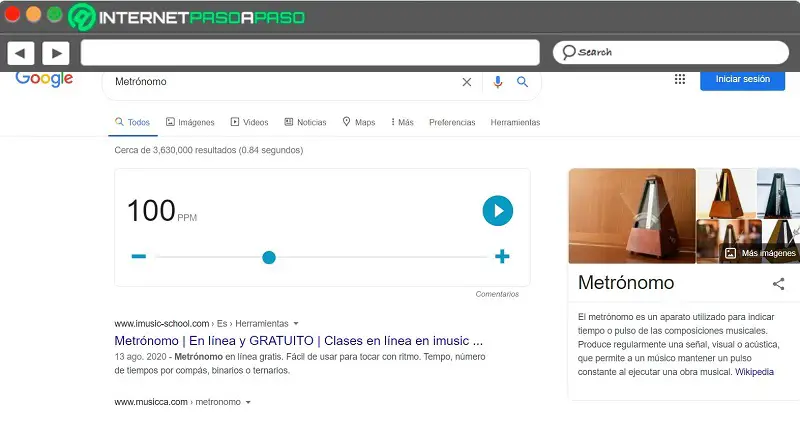Expand the imusic-school result dropdown arrow
Screen dimensions: 800x422
pyautogui.click(x=296, y=324)
